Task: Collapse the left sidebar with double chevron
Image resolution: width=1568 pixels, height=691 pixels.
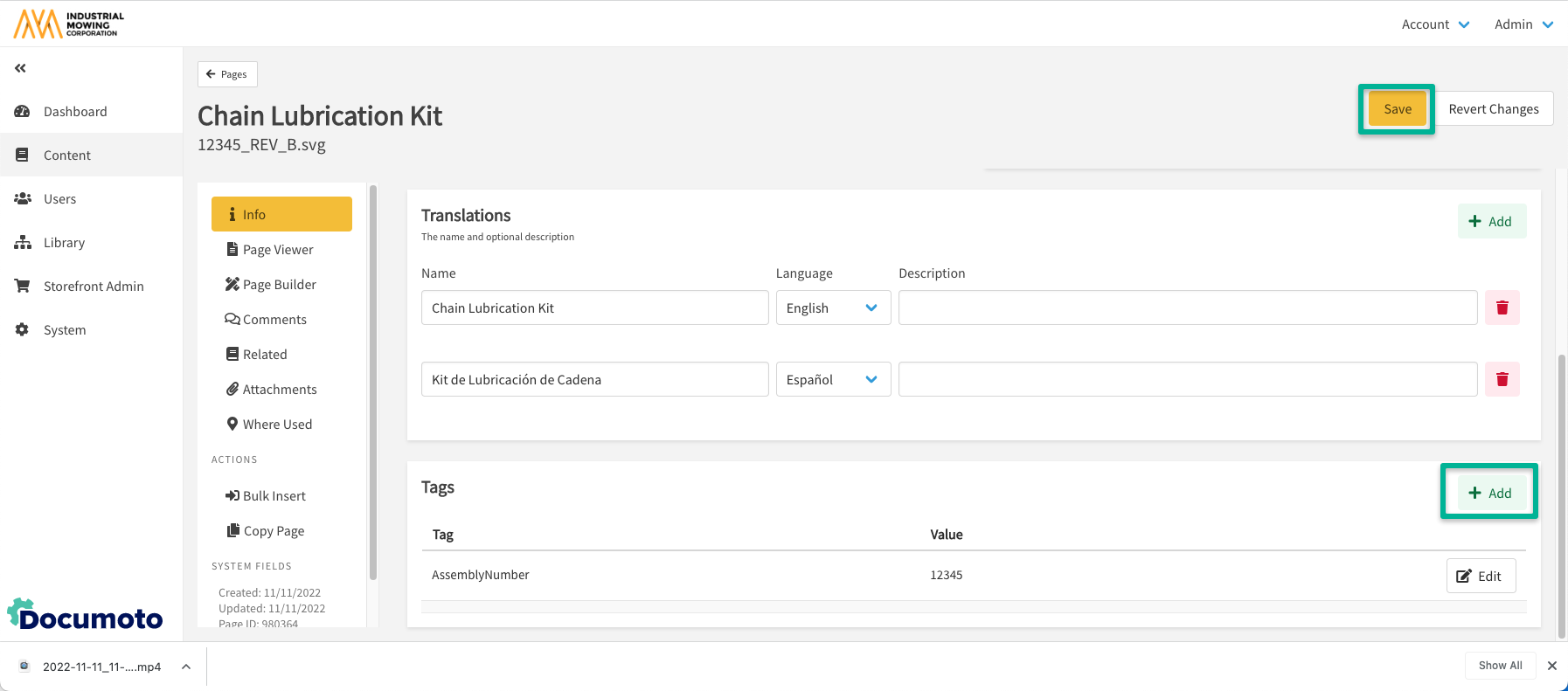Action: [20, 68]
